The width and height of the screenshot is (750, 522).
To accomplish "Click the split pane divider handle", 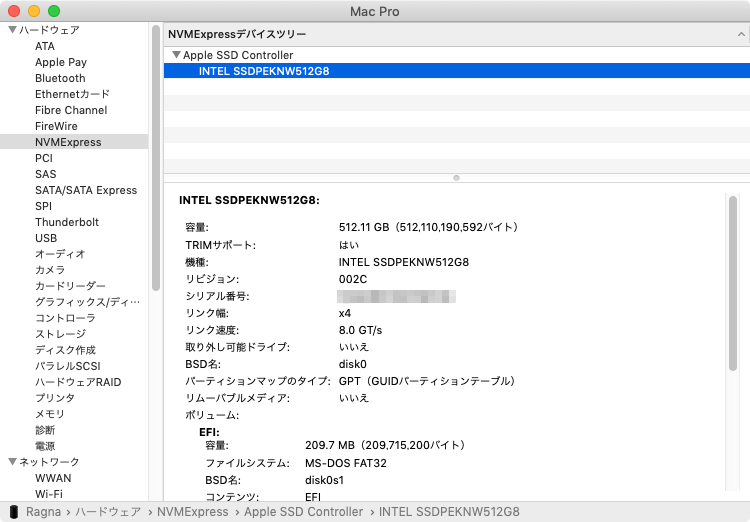I will click(456, 178).
